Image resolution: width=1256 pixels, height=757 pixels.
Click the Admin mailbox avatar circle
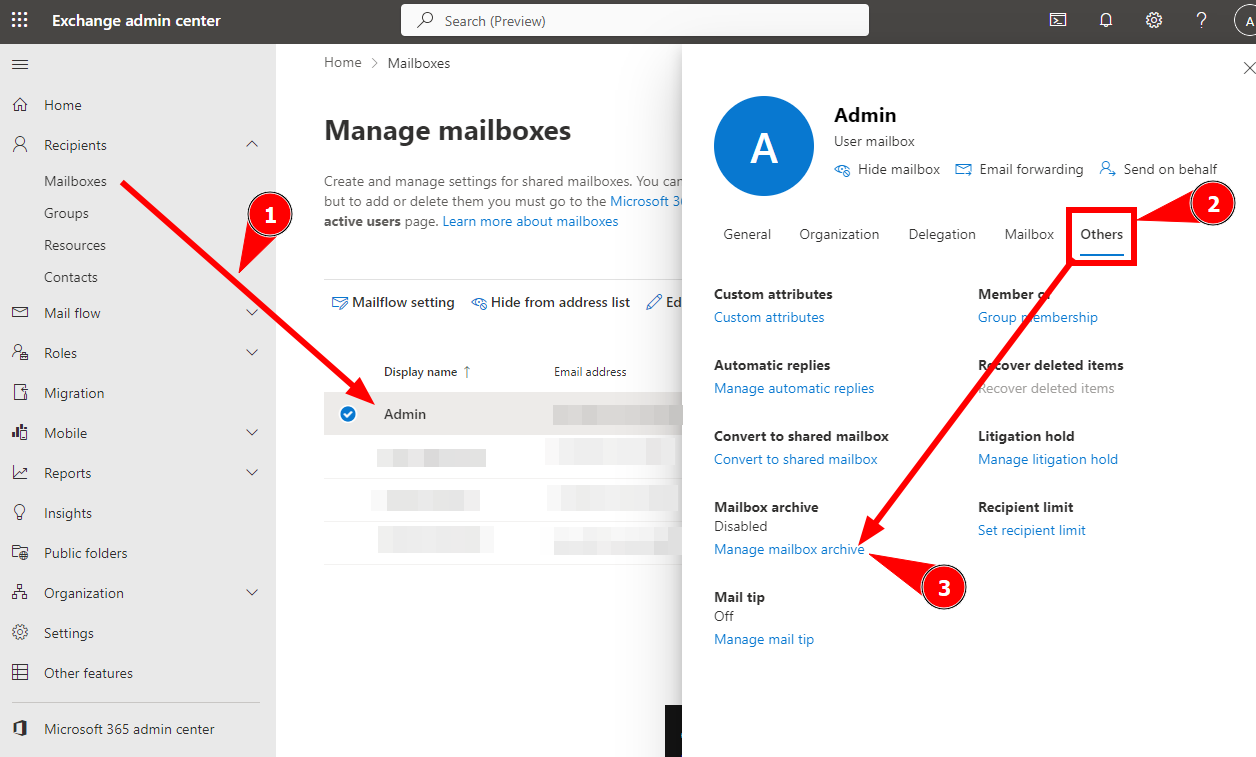tap(764, 146)
